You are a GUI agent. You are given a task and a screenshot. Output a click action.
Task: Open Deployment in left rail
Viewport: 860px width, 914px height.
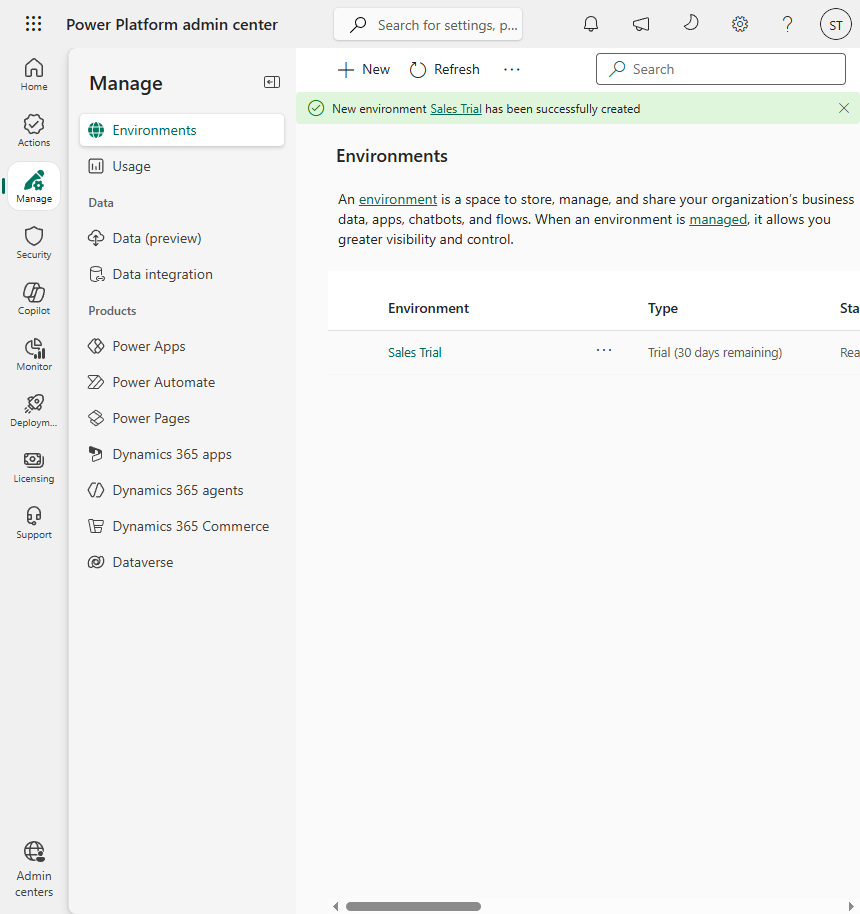tap(34, 410)
